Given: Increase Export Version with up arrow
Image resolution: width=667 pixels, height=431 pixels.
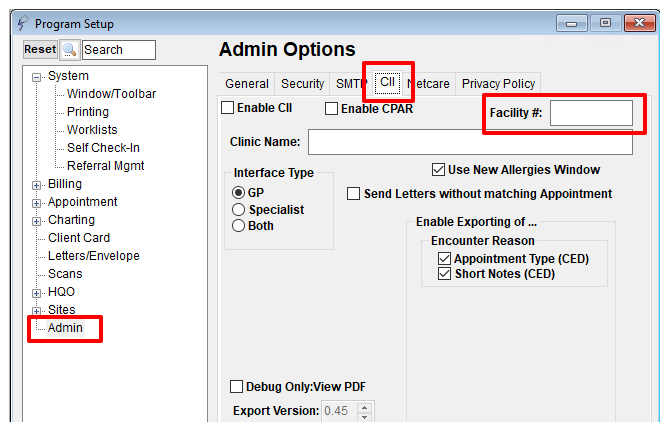Looking at the screenshot, I should [364, 408].
